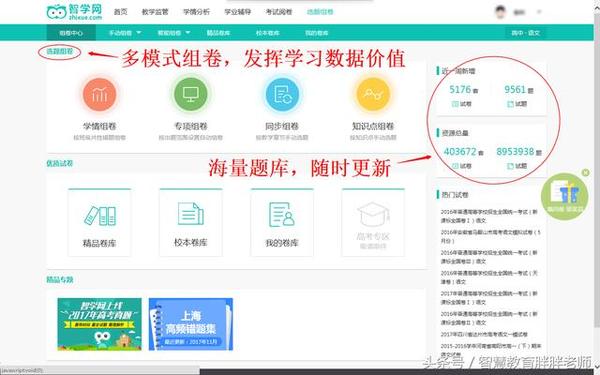Click the 403672 total papers count
This screenshot has height=375, width=600.
click(460, 152)
